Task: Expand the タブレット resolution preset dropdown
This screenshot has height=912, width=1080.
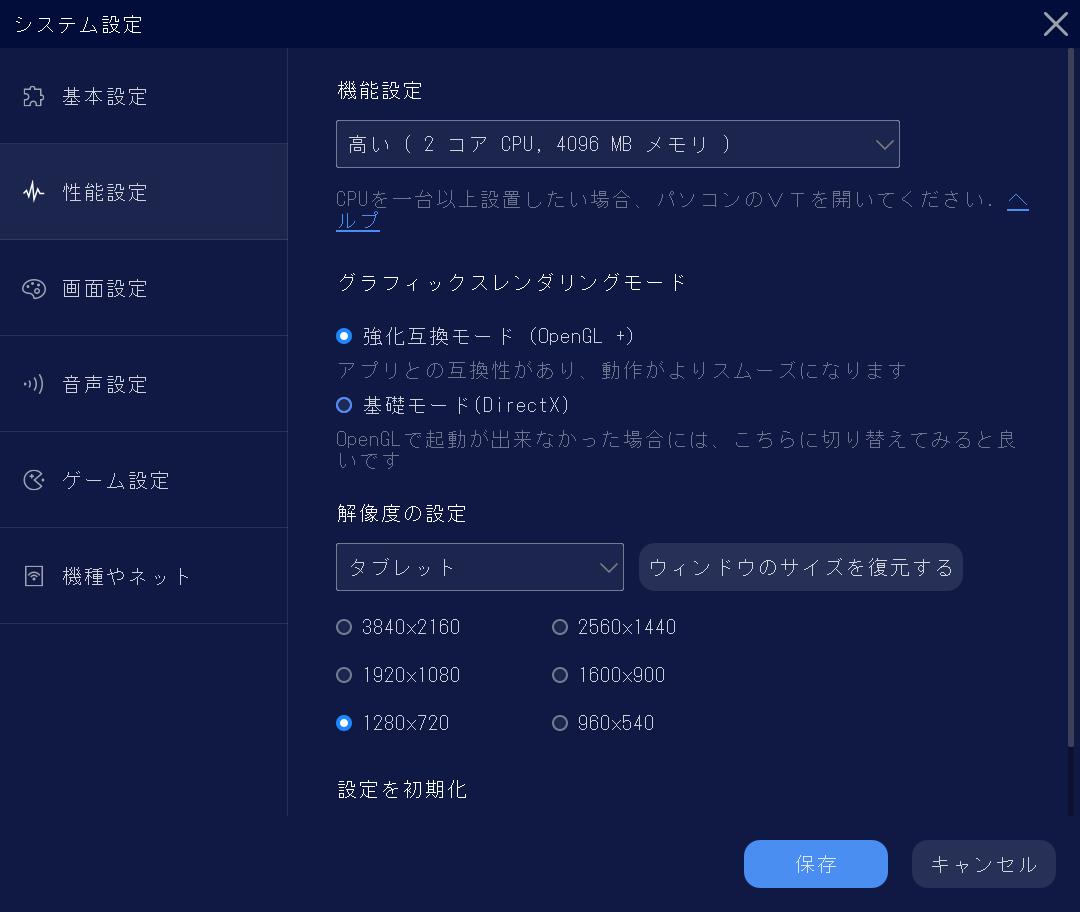Action: tap(479, 566)
